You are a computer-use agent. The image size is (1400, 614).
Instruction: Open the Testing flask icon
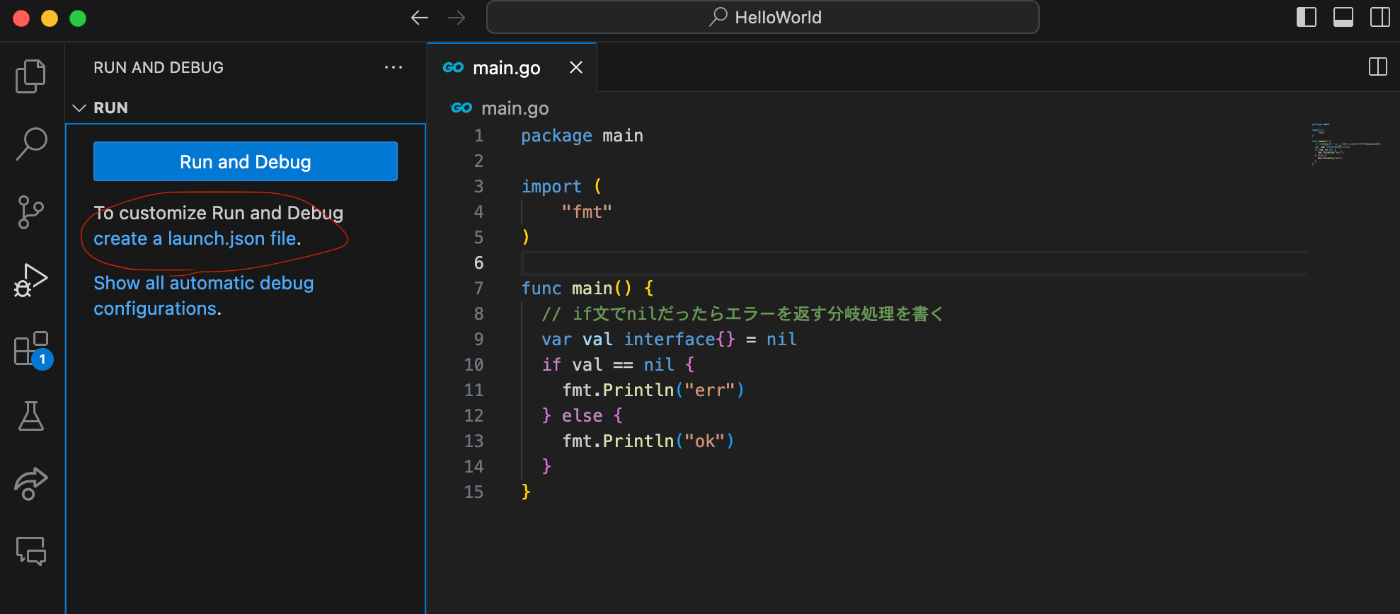coord(31,416)
